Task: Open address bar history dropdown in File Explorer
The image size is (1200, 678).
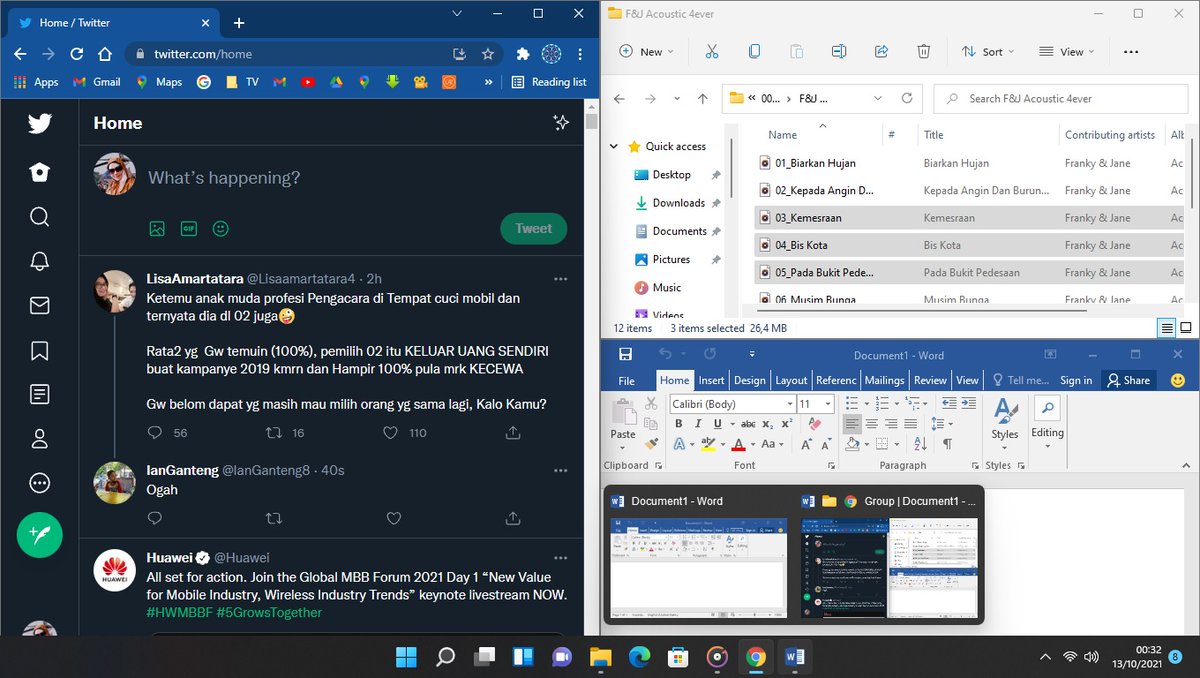Action: (877, 98)
